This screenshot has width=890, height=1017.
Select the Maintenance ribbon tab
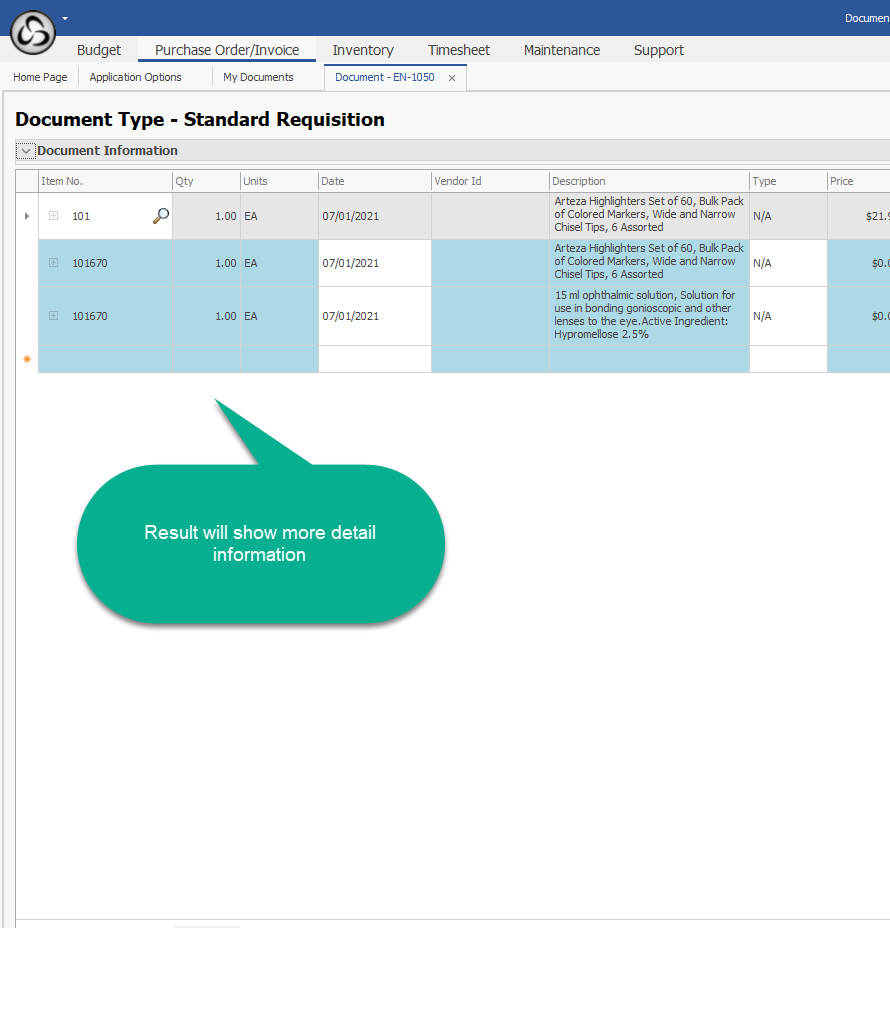pos(562,50)
